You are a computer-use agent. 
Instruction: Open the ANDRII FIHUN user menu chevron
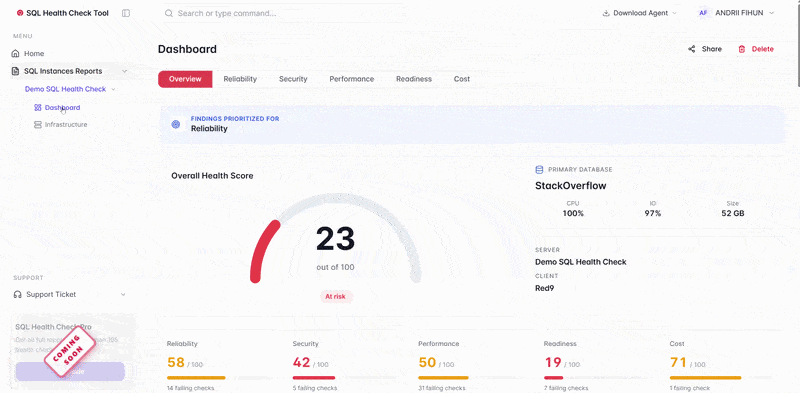tap(771, 13)
